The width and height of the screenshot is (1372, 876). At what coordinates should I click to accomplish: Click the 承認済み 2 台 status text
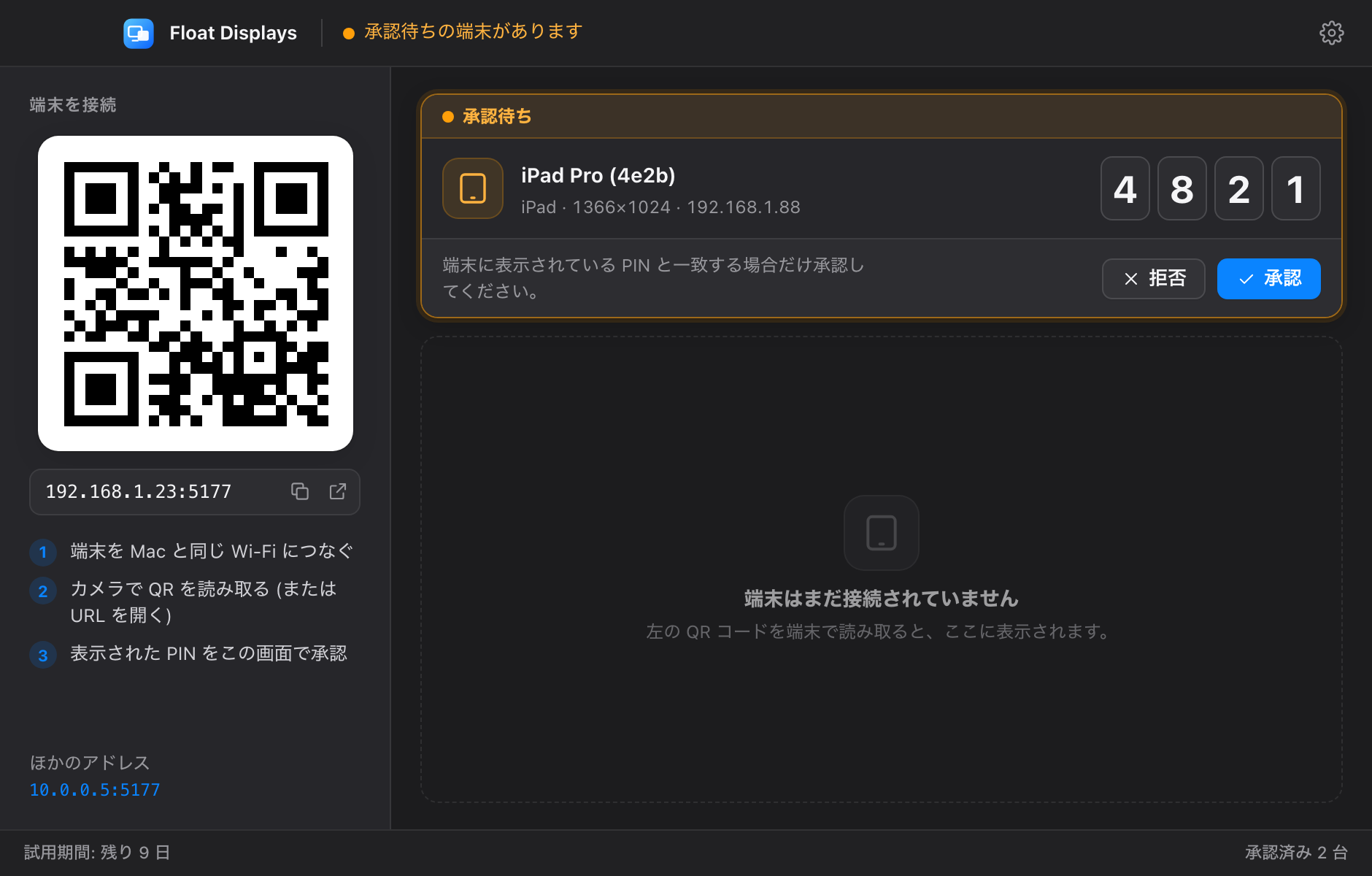tap(1296, 853)
